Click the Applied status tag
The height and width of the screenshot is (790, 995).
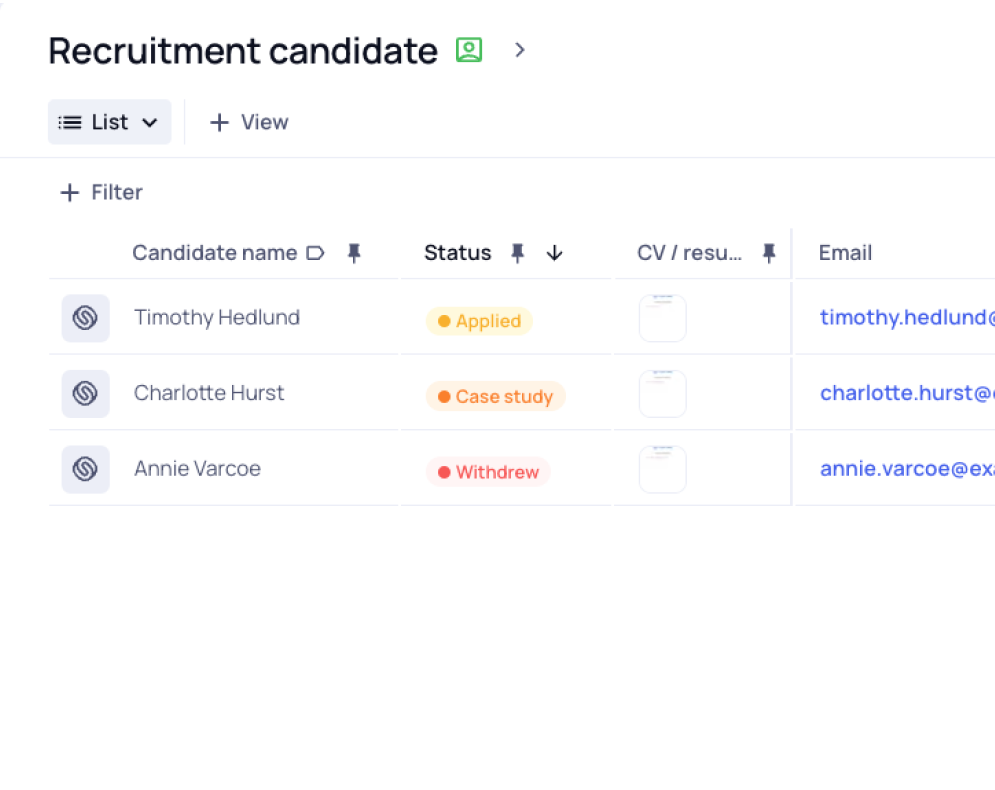(479, 321)
